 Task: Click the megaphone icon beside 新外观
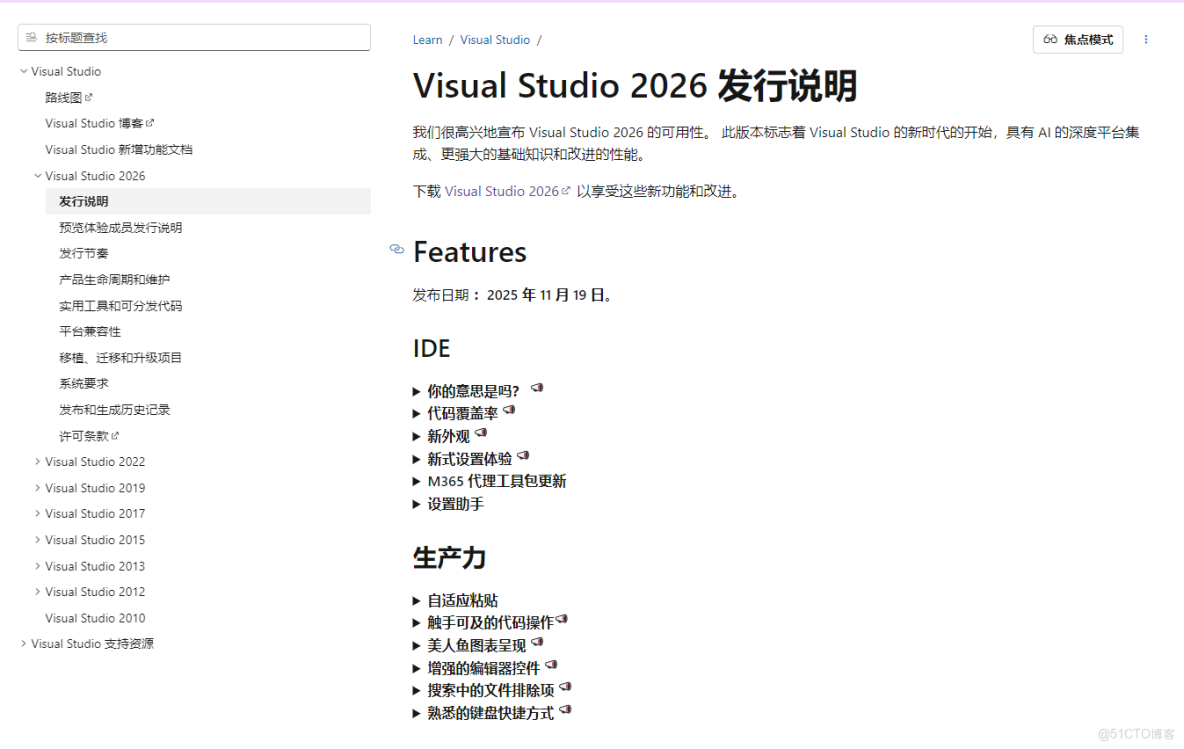(482, 432)
